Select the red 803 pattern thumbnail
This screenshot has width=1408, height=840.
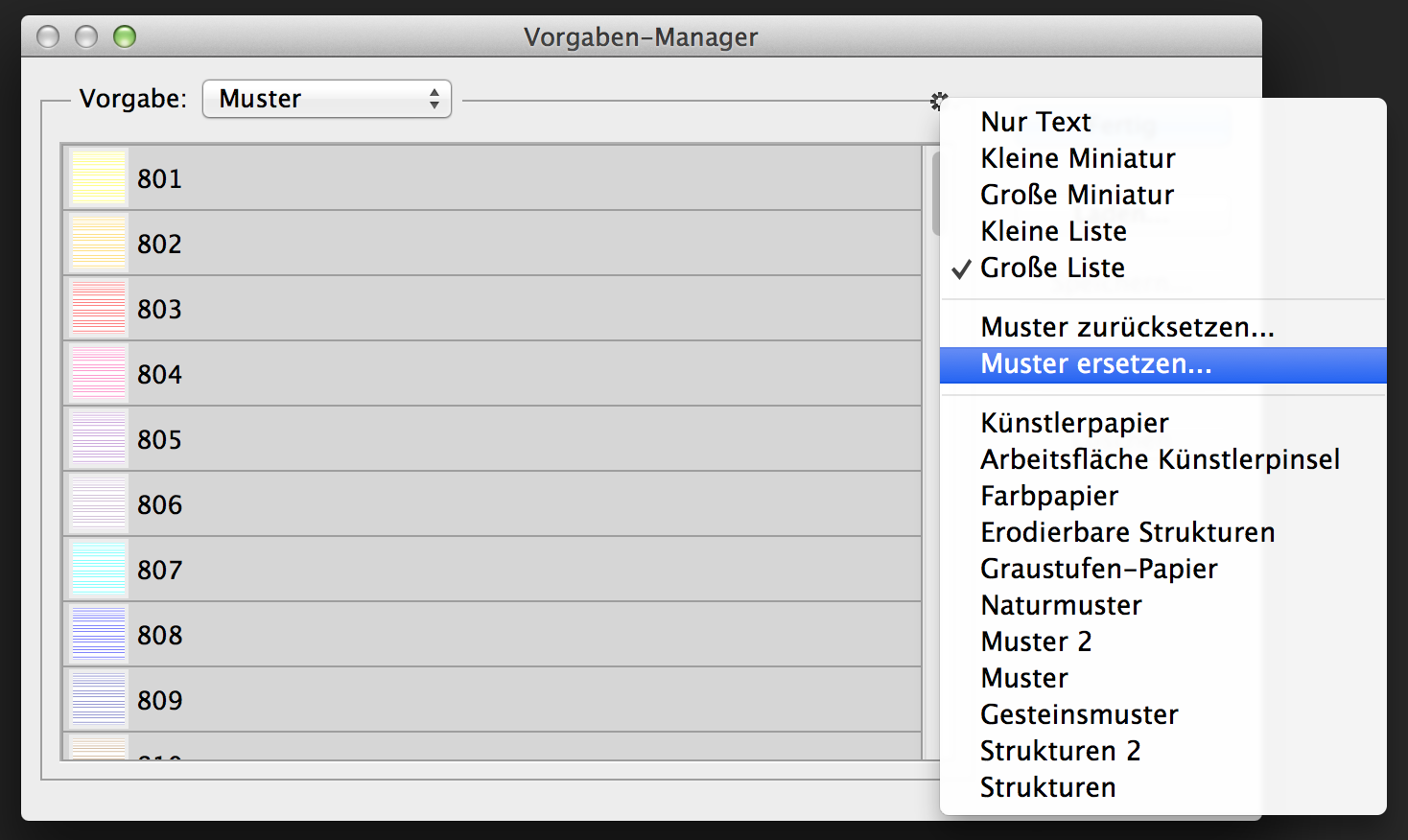click(x=99, y=309)
